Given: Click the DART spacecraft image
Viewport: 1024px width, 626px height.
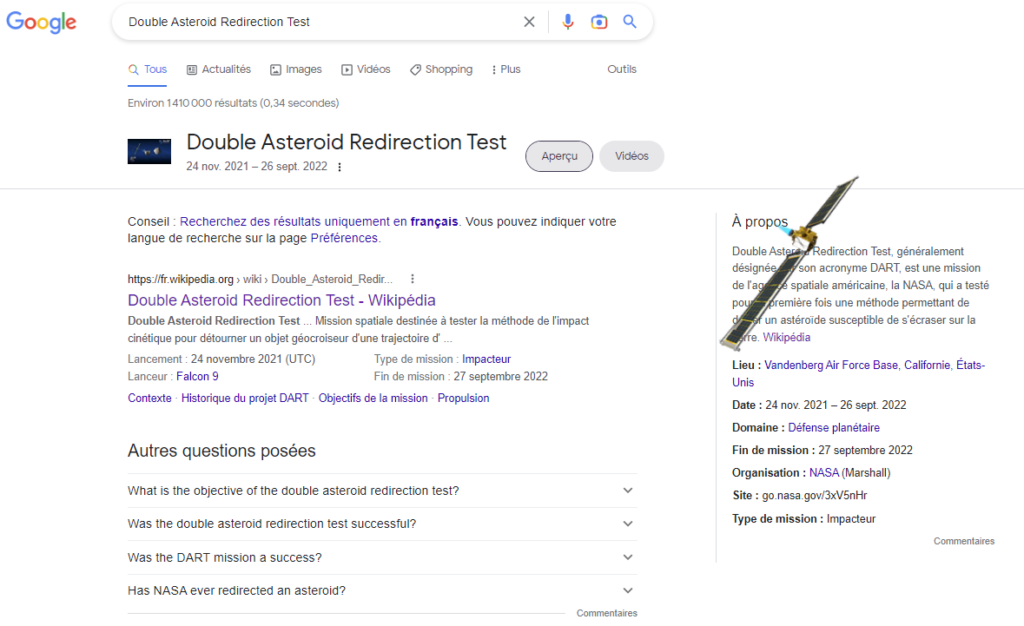Looking at the screenshot, I should 789,263.
